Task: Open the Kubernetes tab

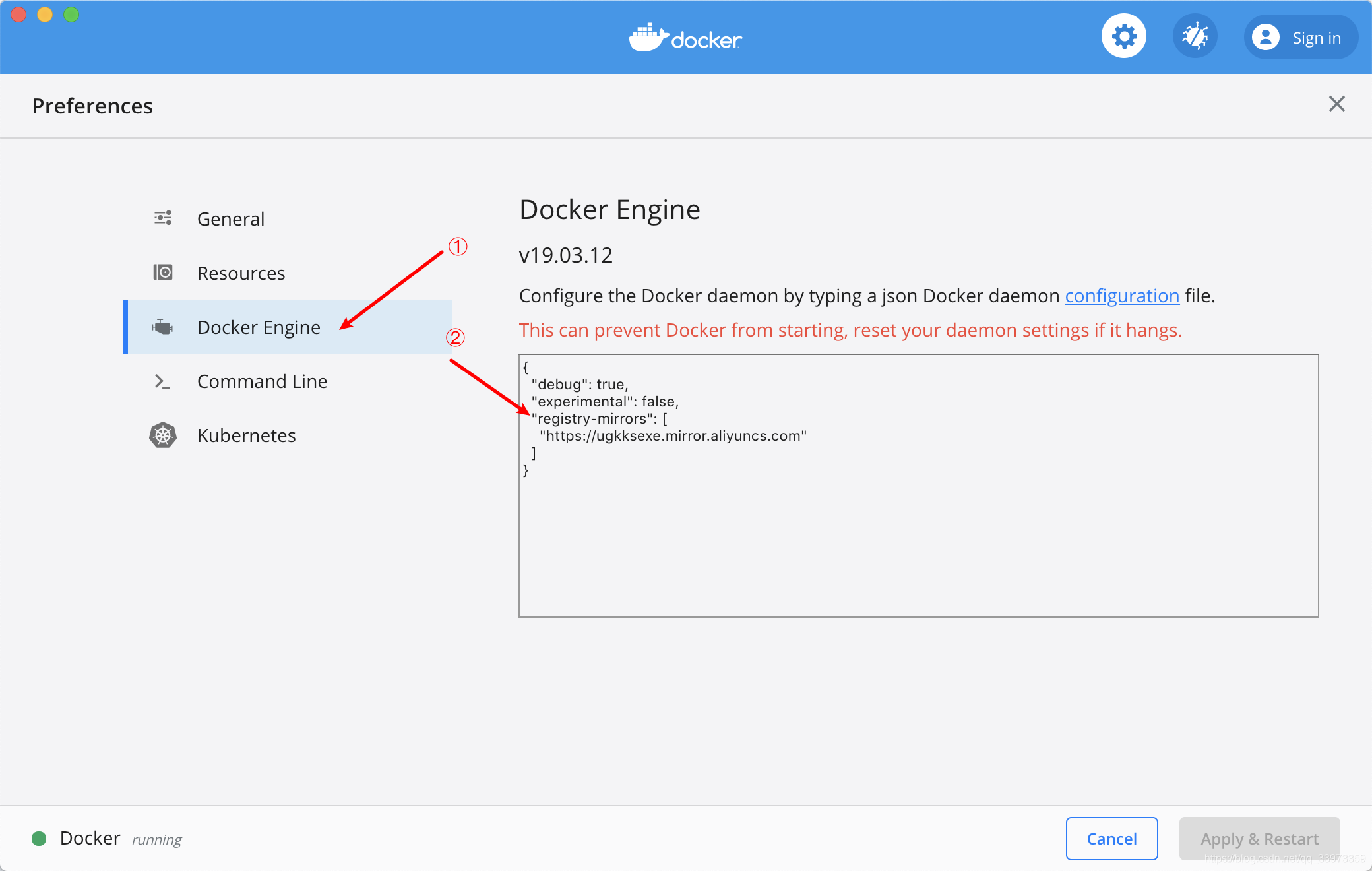Action: (287, 435)
